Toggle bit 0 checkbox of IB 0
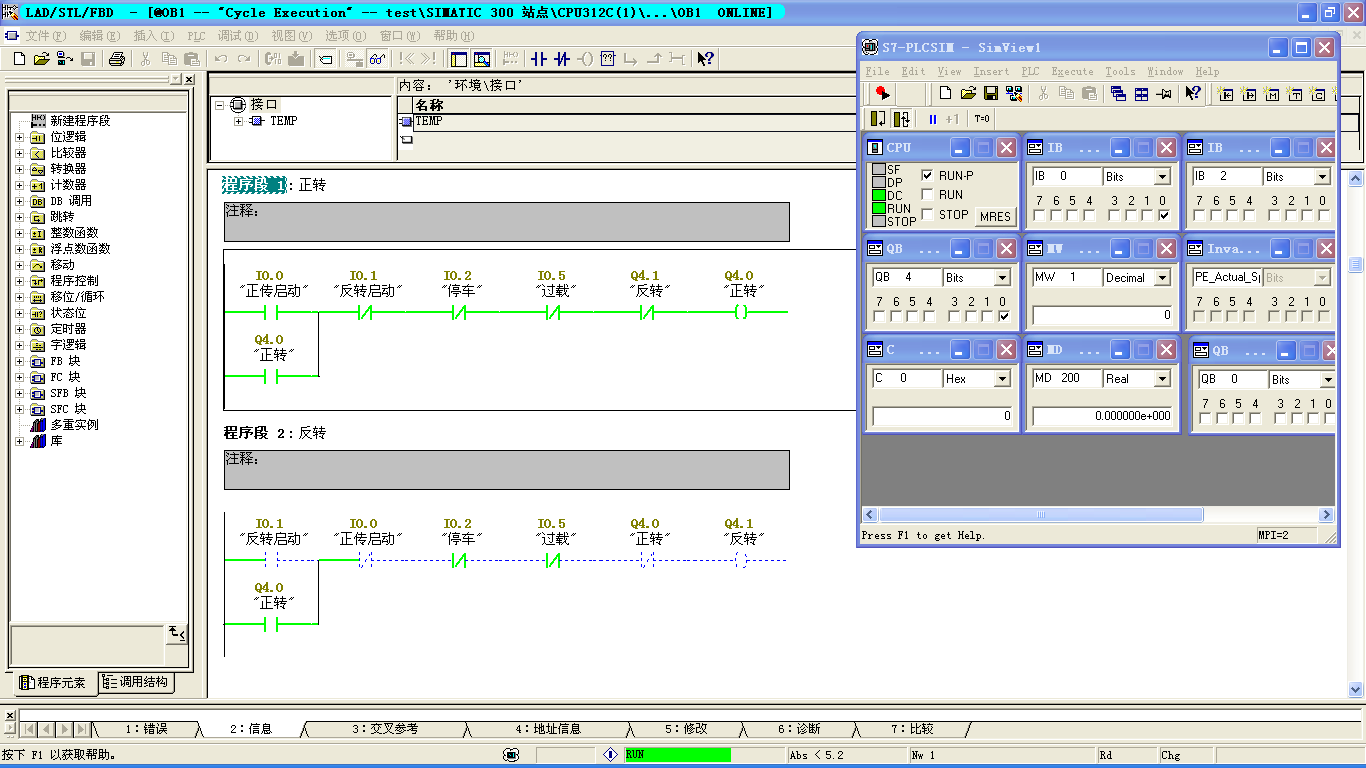 click(x=1163, y=215)
